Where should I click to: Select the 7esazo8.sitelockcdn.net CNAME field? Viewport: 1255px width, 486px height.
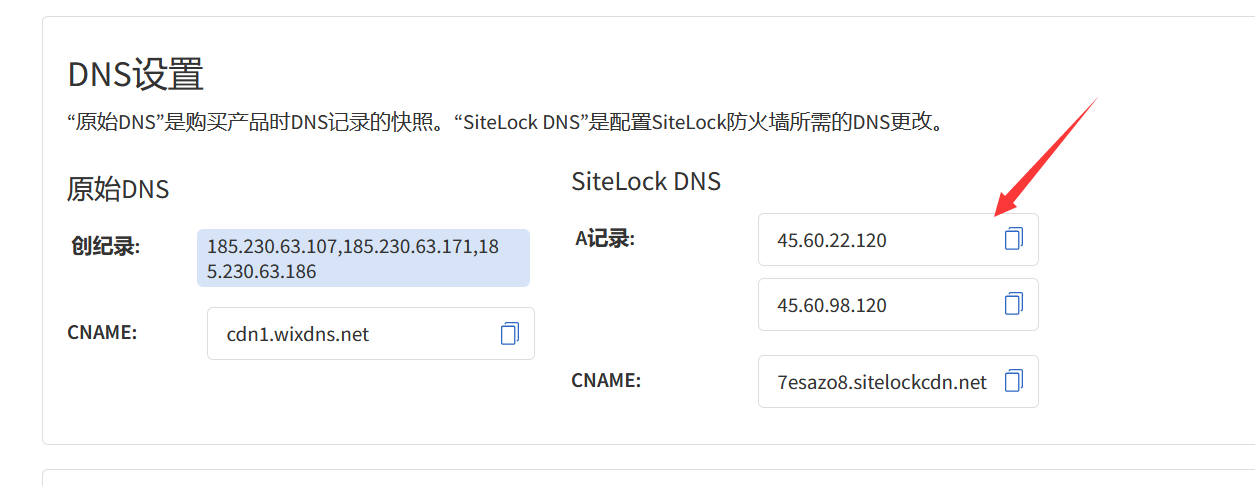pos(880,382)
